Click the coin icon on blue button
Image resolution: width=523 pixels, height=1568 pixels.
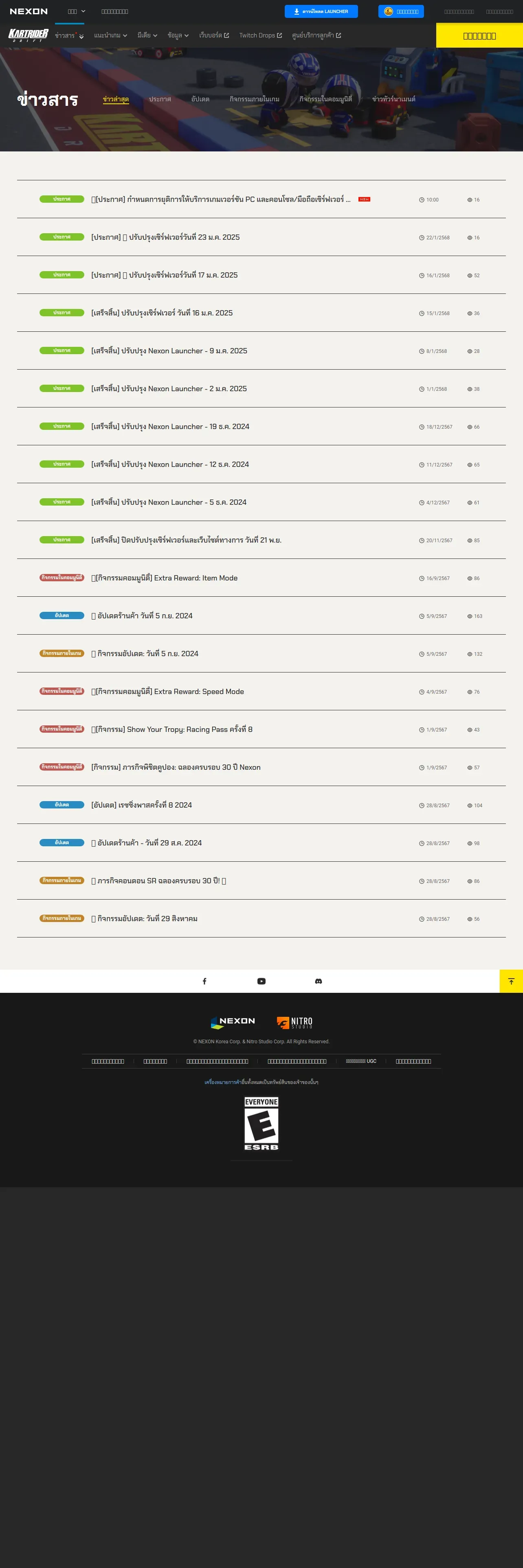pyautogui.click(x=388, y=11)
